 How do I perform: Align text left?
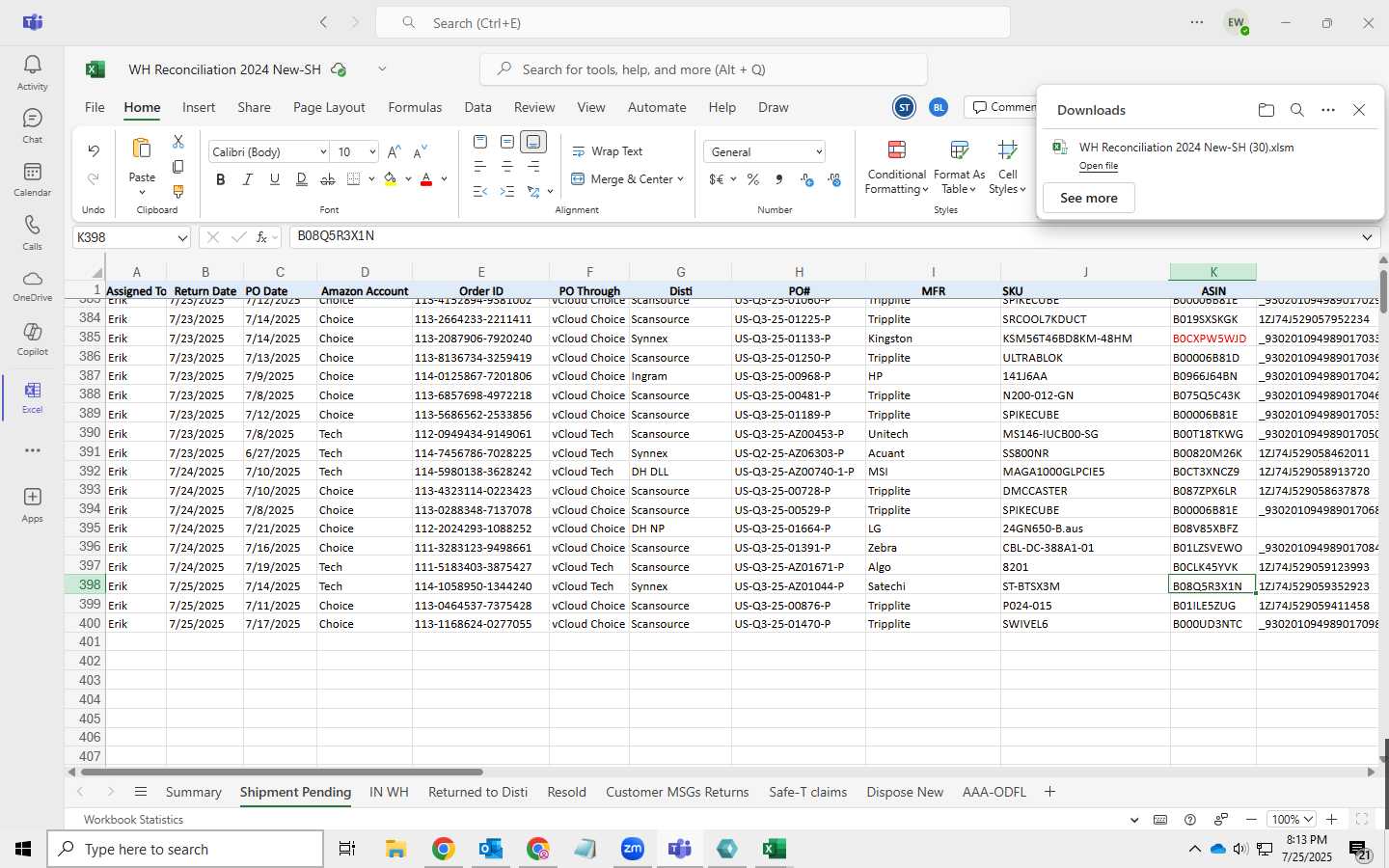click(x=480, y=167)
